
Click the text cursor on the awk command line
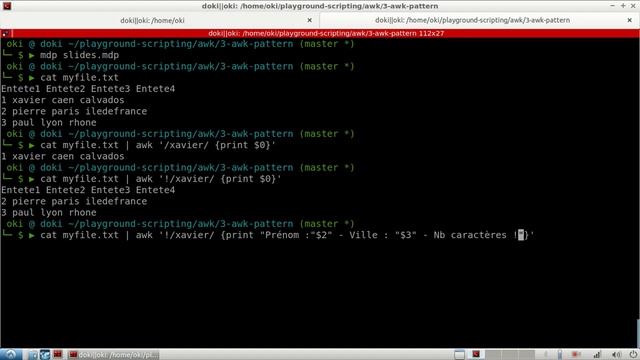520,235
